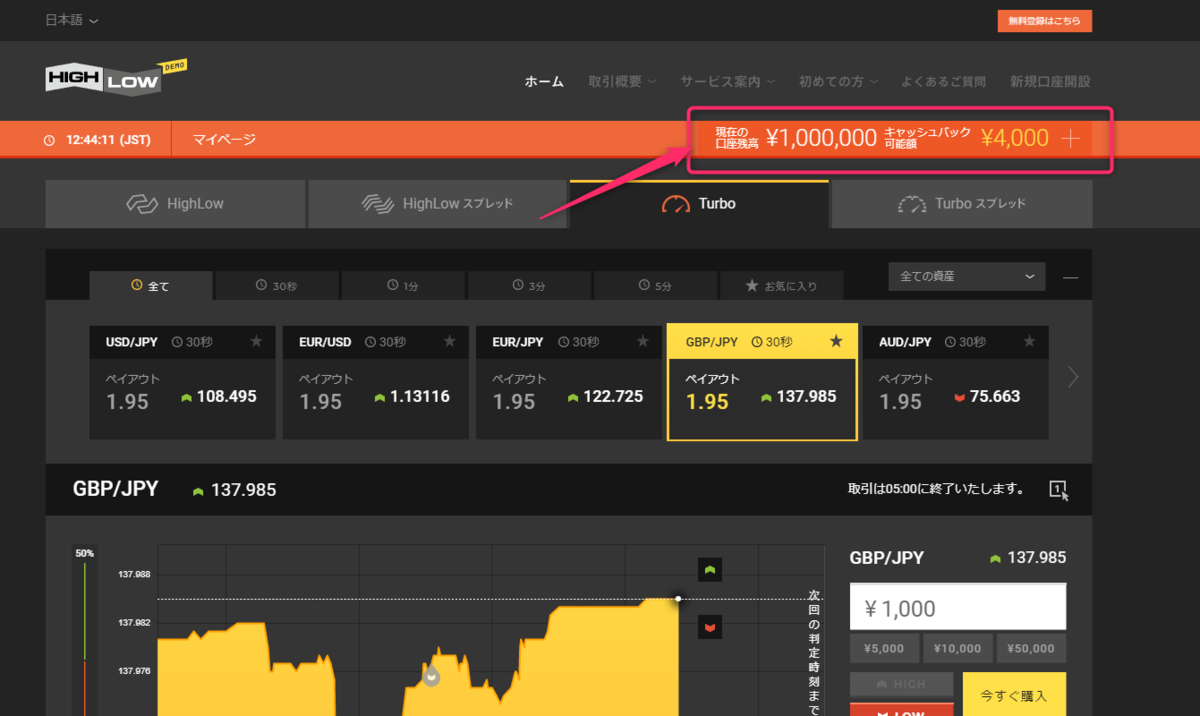This screenshot has width=1200, height=716.
Task: Select the 3分 duration filter tab
Action: tap(529, 286)
